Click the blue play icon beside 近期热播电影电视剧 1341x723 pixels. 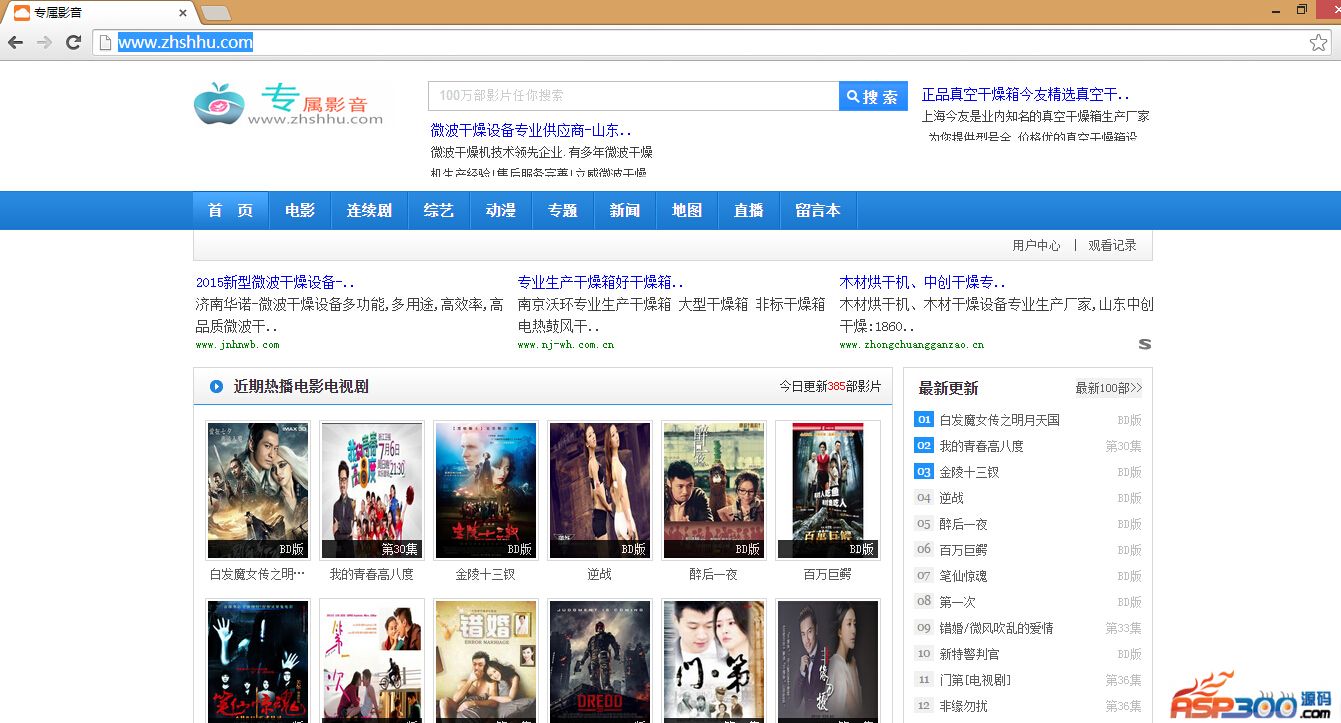pos(216,387)
